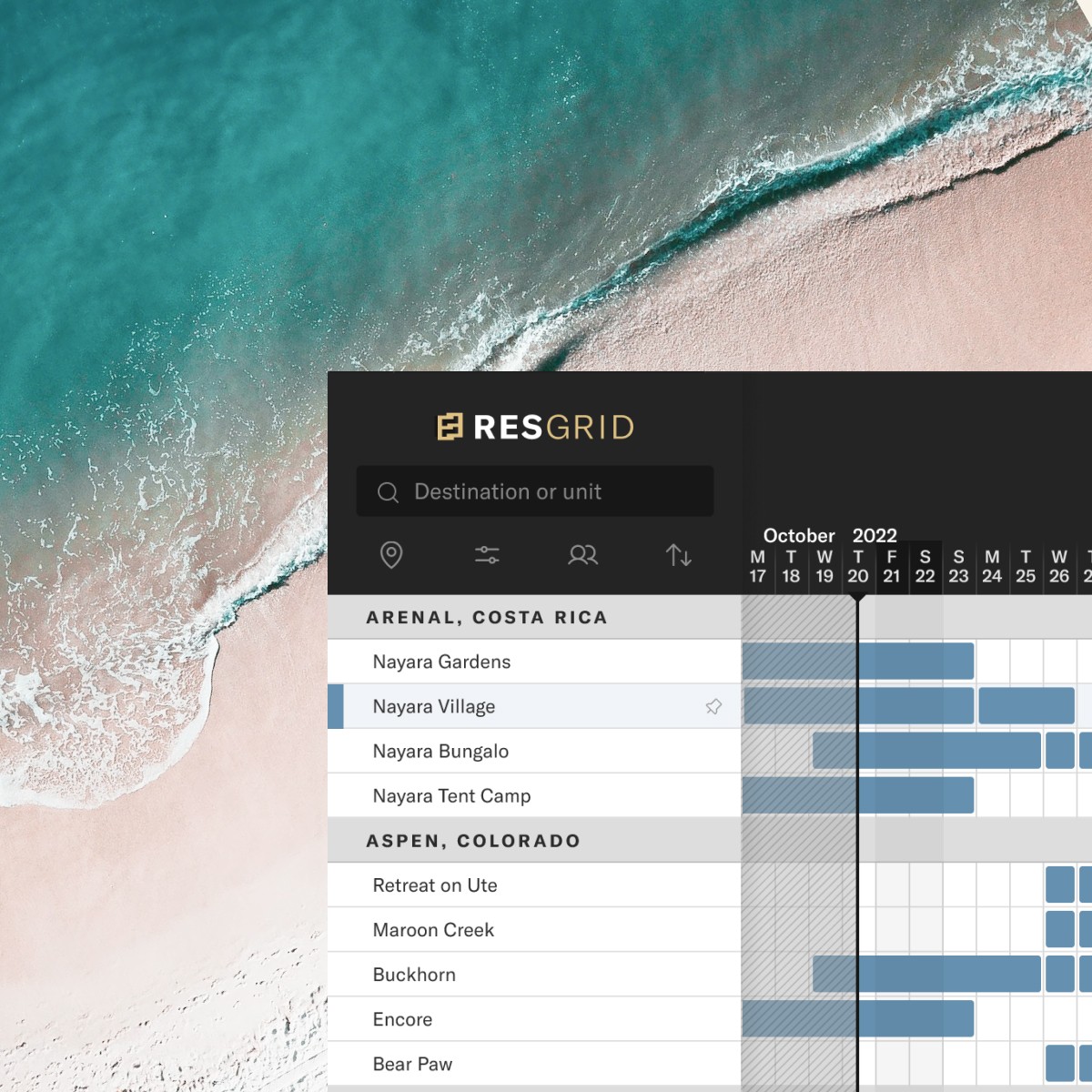The width and height of the screenshot is (1092, 1092).
Task: Open the Nayara Bungalo long reservation bar
Action: (x=926, y=751)
